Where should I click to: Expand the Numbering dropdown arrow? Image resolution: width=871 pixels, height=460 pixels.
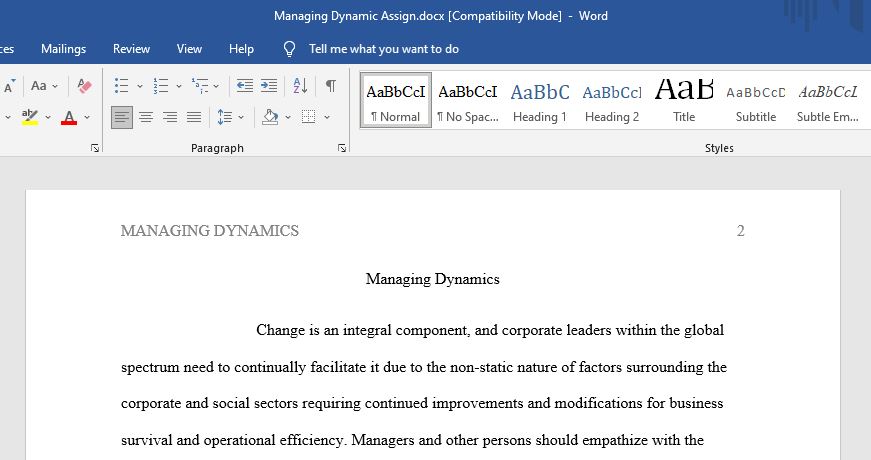[178, 86]
